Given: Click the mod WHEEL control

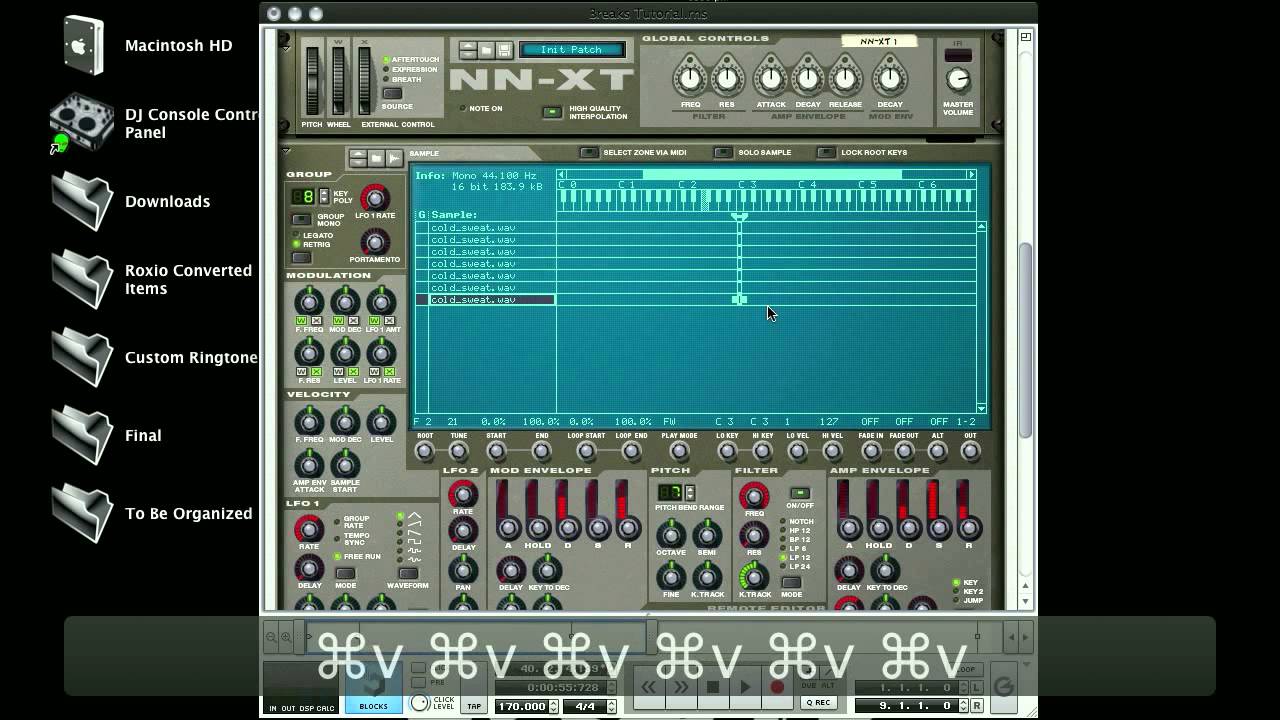Looking at the screenshot, I should pos(339,80).
